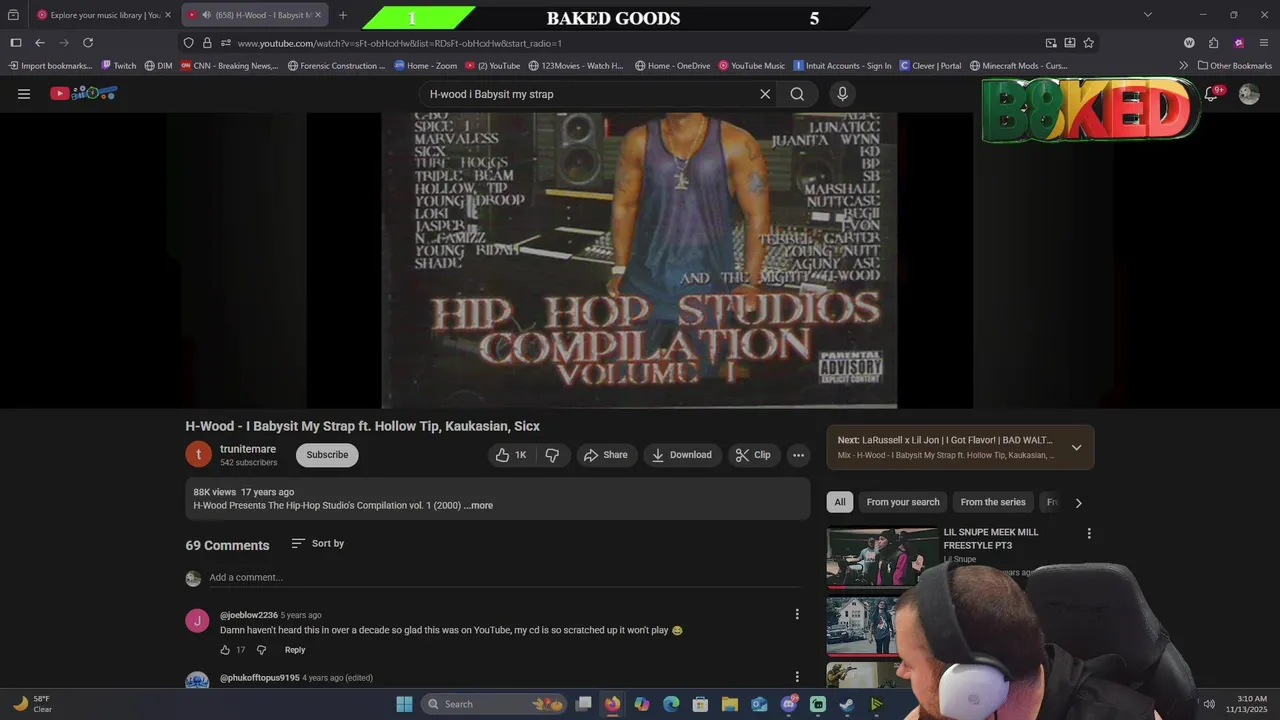Open options for LIL SNUPE suggested video
This screenshot has width=1280, height=720.
coord(1089,534)
